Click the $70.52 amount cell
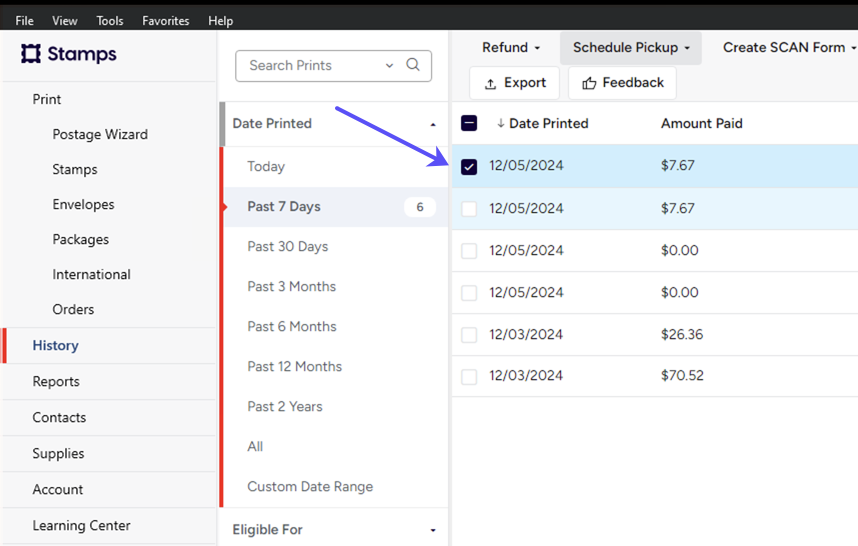 tap(682, 376)
